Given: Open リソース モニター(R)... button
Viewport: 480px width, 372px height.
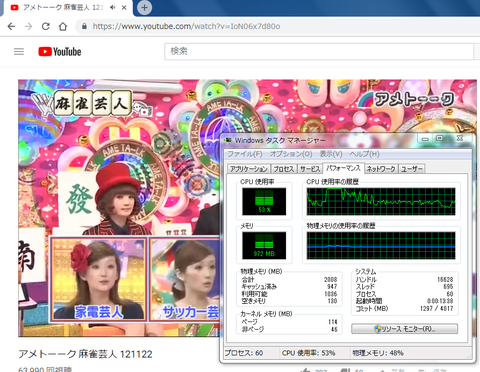Looking at the screenshot, I should [404, 329].
